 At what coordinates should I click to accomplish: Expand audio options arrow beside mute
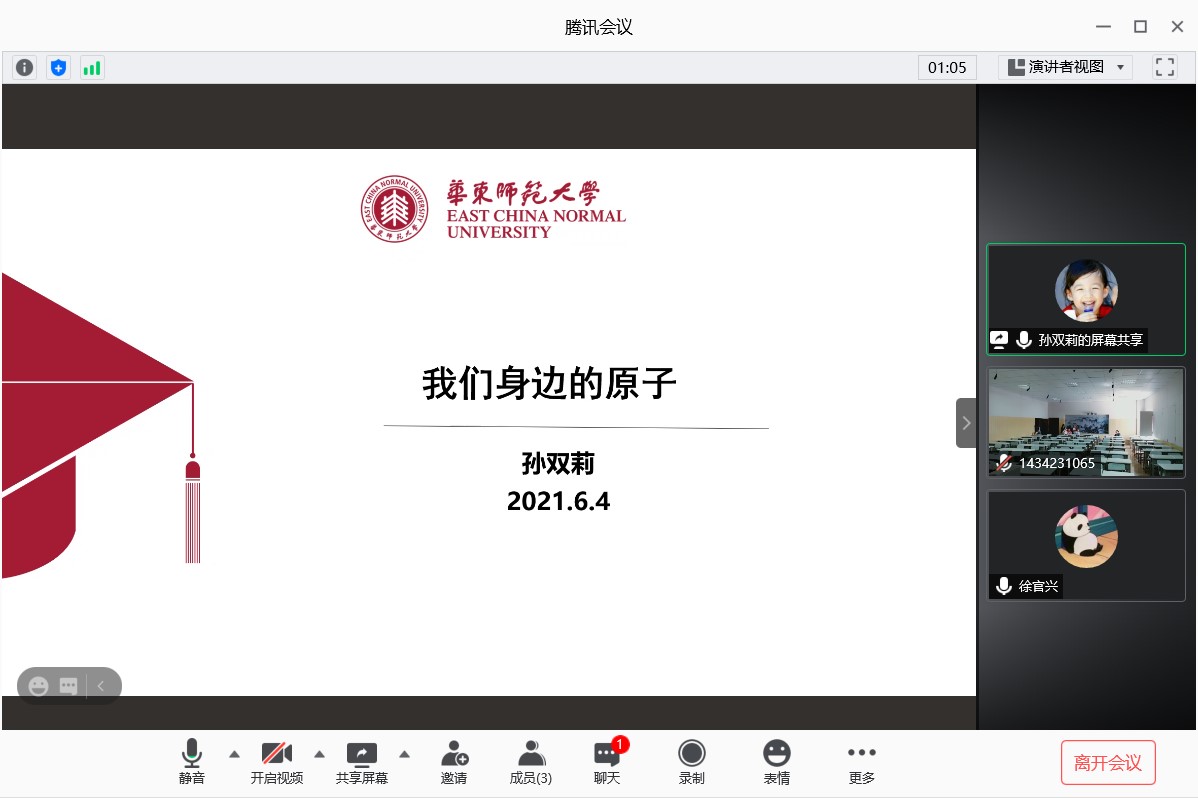[234, 754]
